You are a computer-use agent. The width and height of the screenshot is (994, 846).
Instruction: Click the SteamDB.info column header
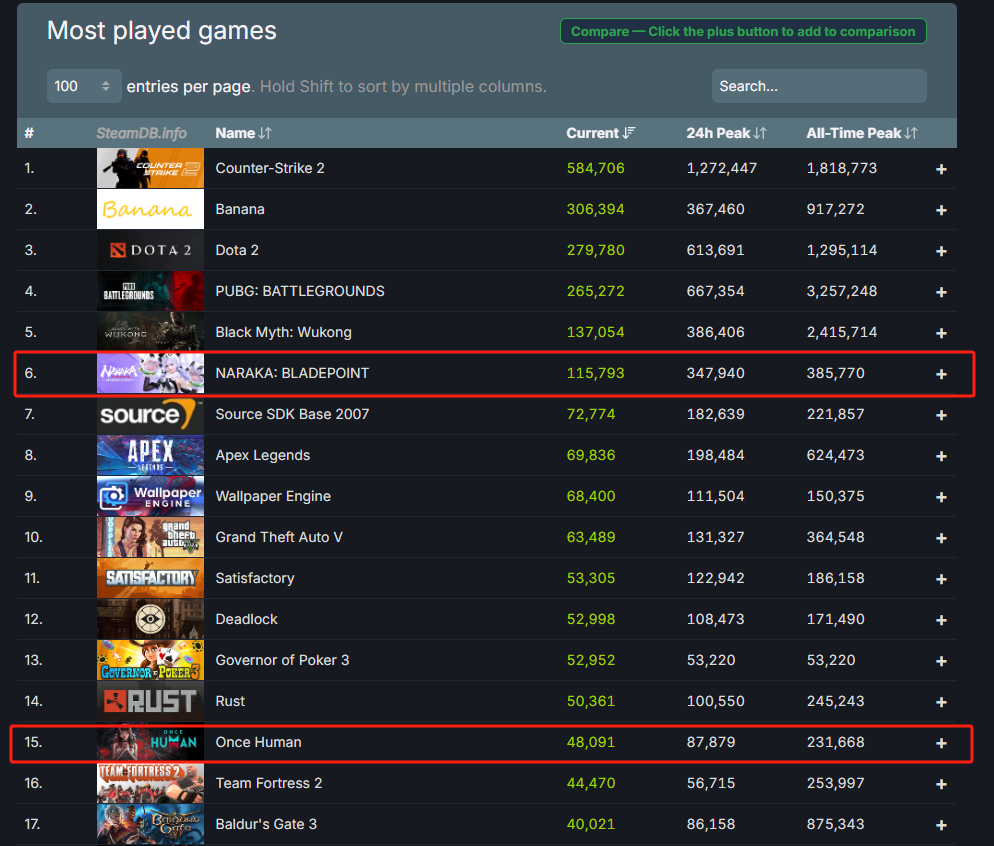click(141, 133)
